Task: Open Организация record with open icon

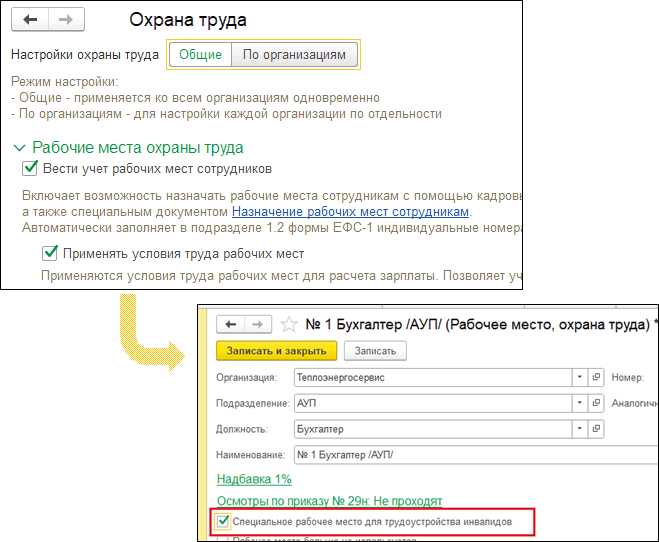Action: click(597, 378)
